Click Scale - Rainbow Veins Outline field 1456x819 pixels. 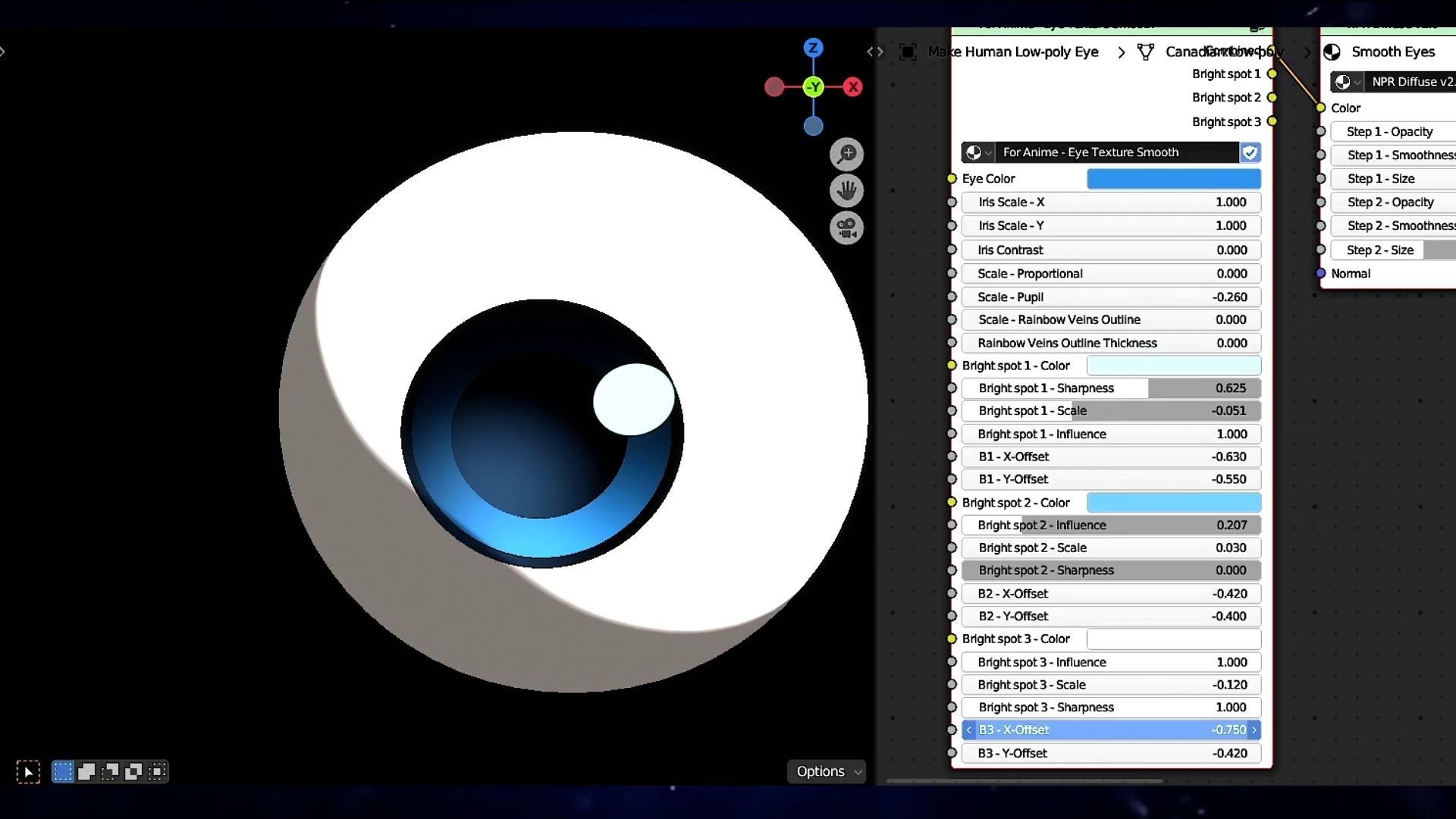[x=1111, y=320]
